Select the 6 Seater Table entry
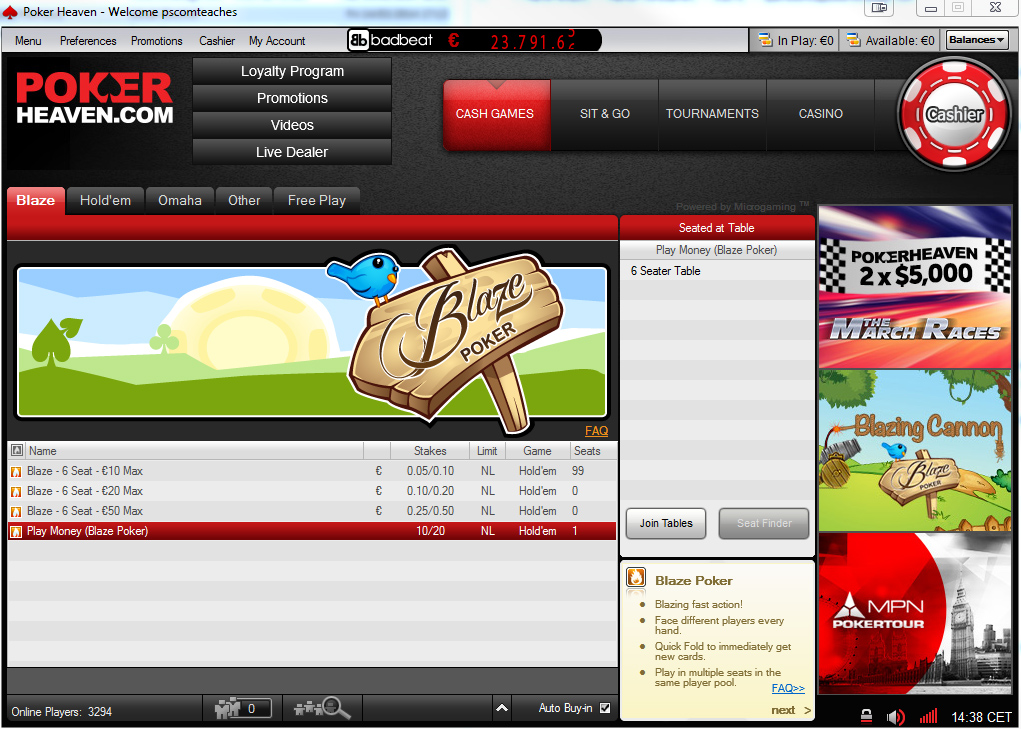1021x729 pixels. coord(718,271)
